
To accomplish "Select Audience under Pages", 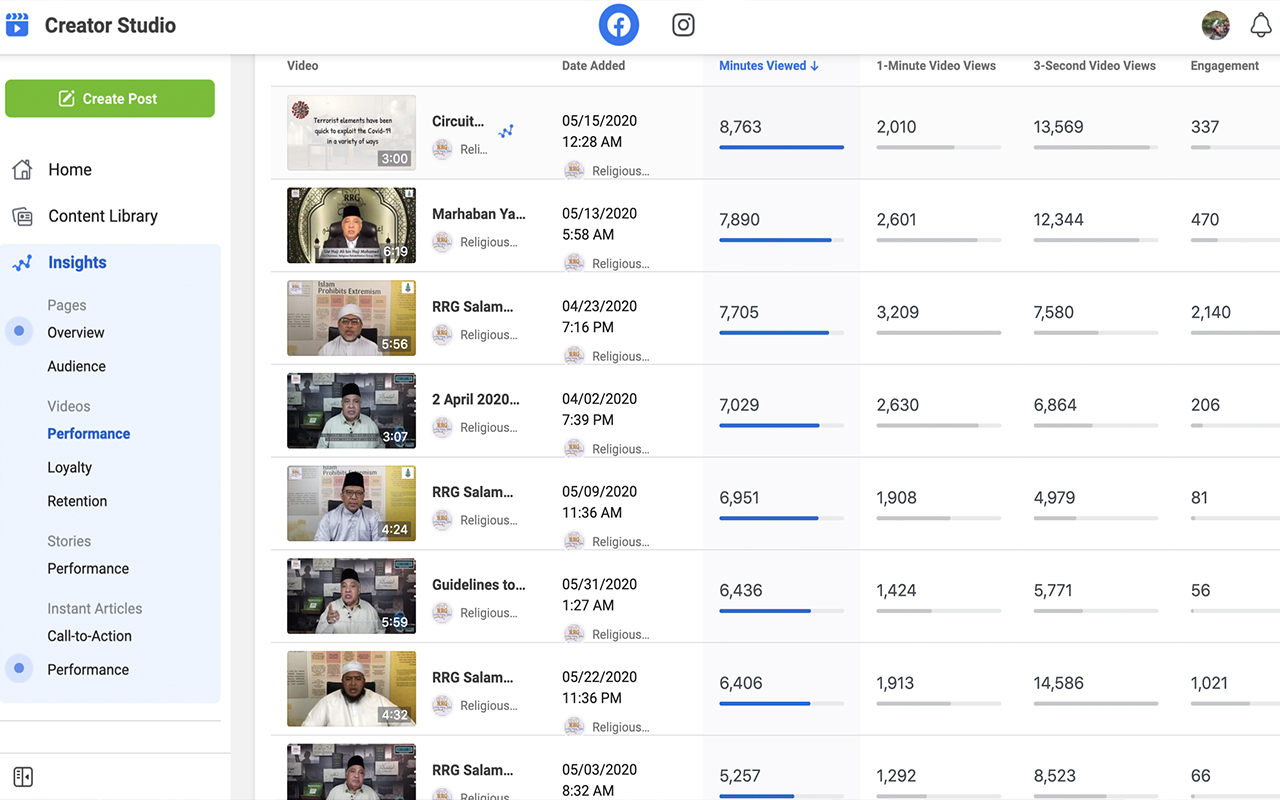I will [x=76, y=366].
